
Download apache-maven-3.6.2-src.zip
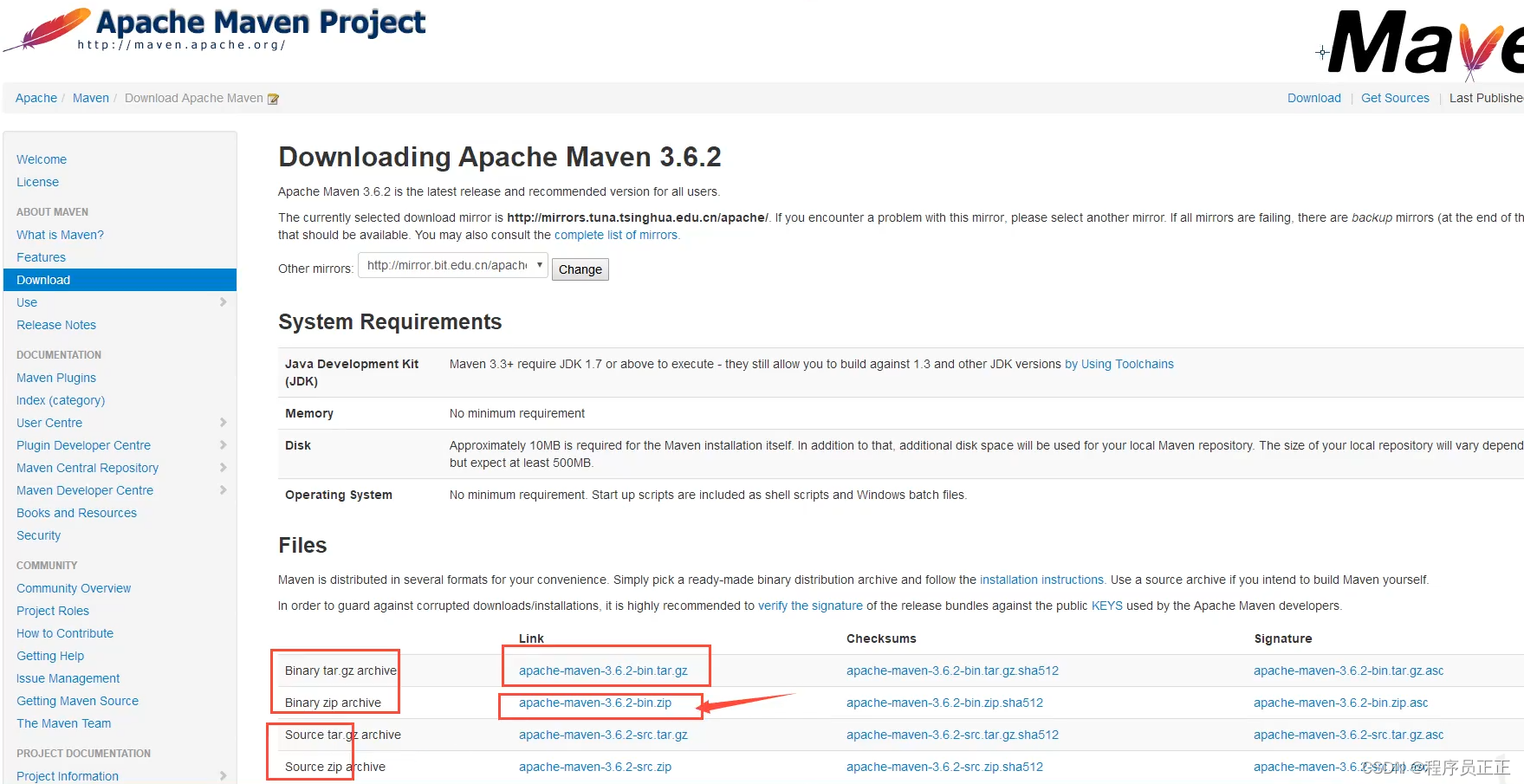pyautogui.click(x=595, y=767)
